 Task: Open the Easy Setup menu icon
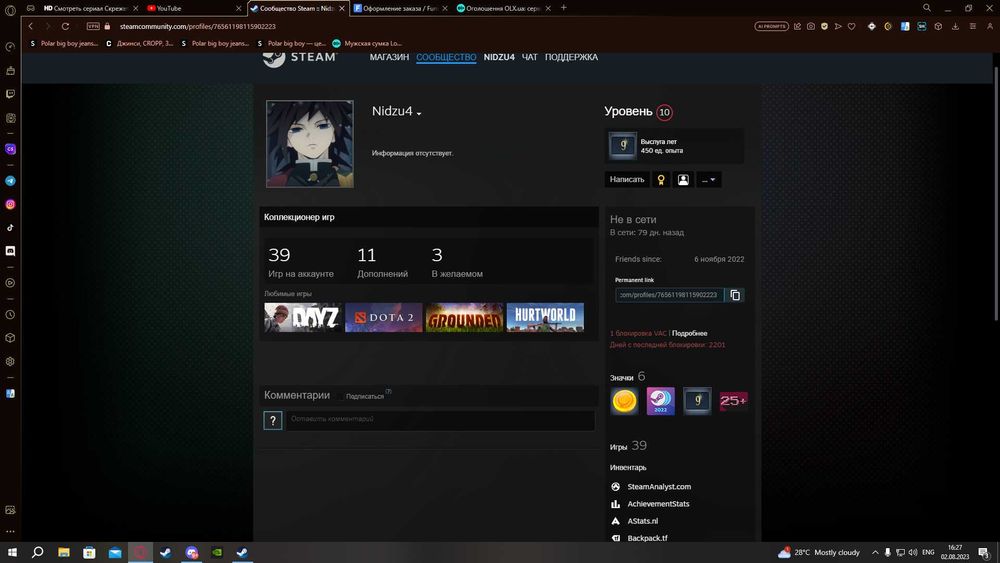pos(973,26)
